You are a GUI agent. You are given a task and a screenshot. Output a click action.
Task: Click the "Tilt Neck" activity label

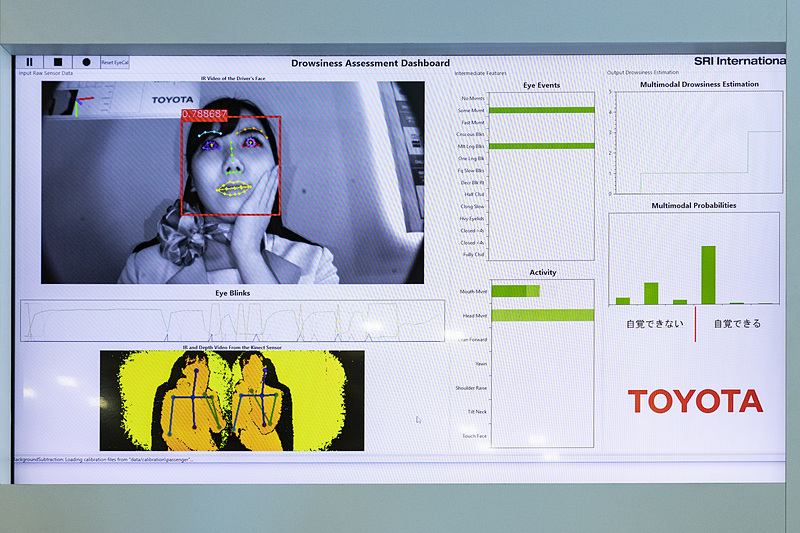(x=478, y=412)
